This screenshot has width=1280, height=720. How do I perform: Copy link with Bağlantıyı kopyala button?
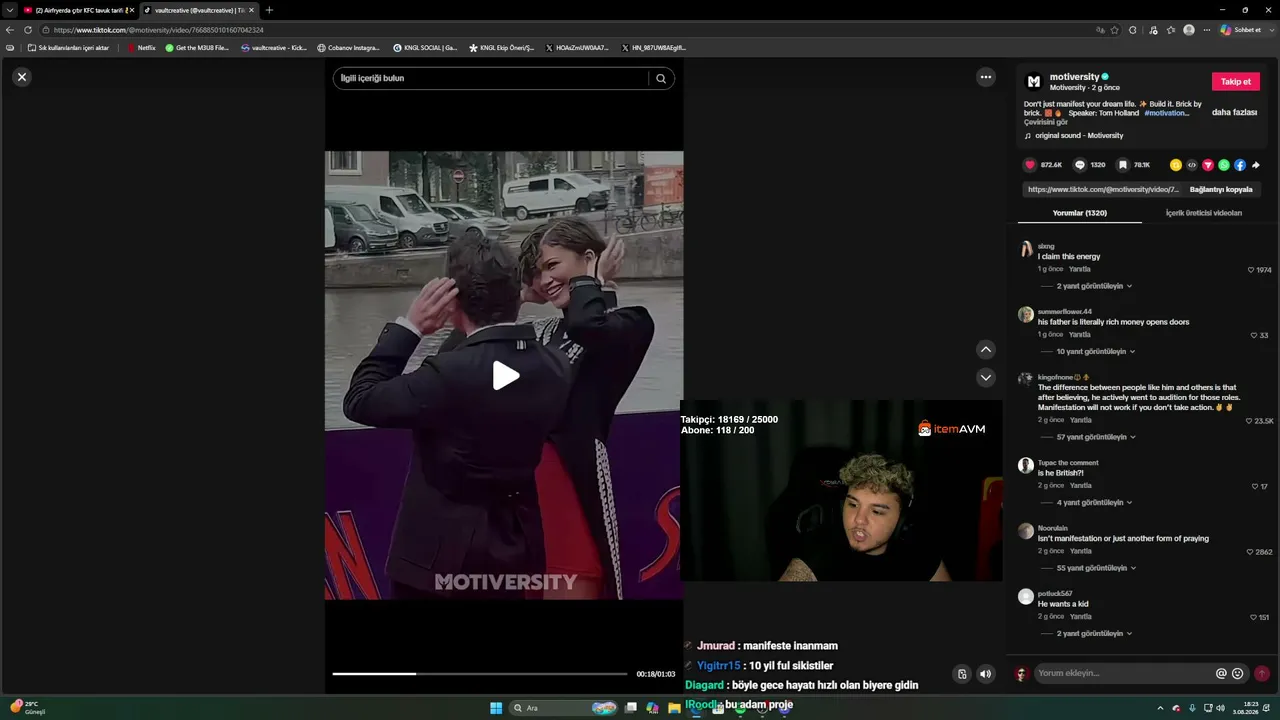click(1221, 189)
